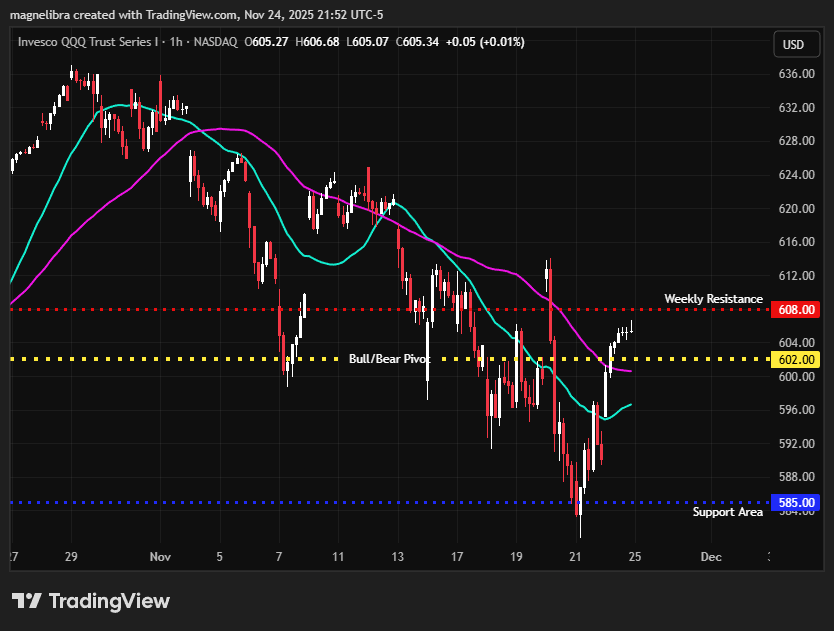Screen dimensions: 834x631
Task: Click the 608.00 red price label
Action: (x=796, y=310)
